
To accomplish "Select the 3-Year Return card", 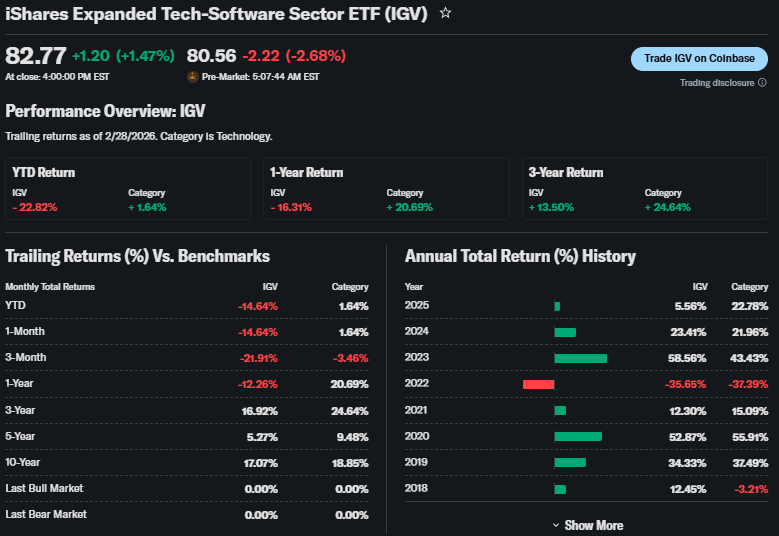I will [x=645, y=188].
